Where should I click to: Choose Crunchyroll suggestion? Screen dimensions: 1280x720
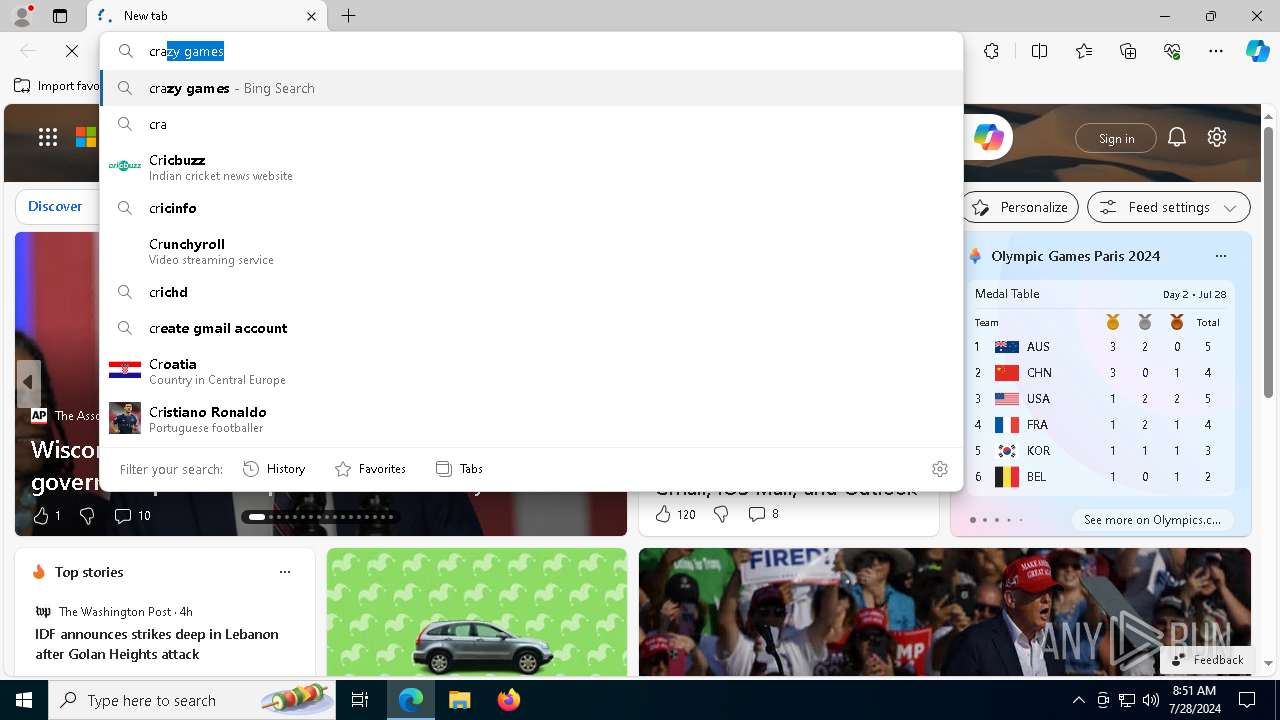(532, 250)
